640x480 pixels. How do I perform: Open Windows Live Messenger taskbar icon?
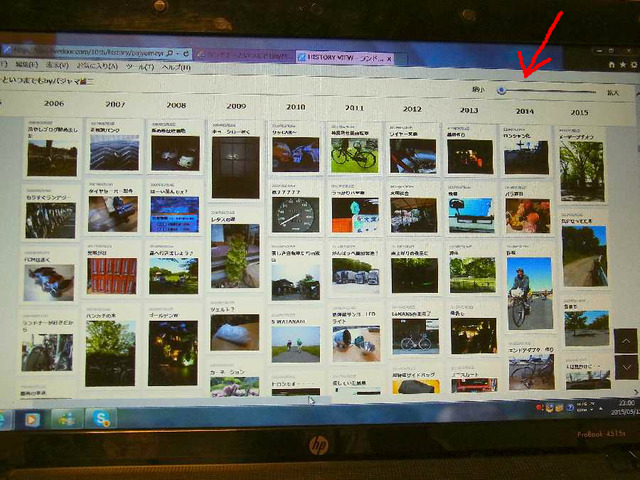66,420
